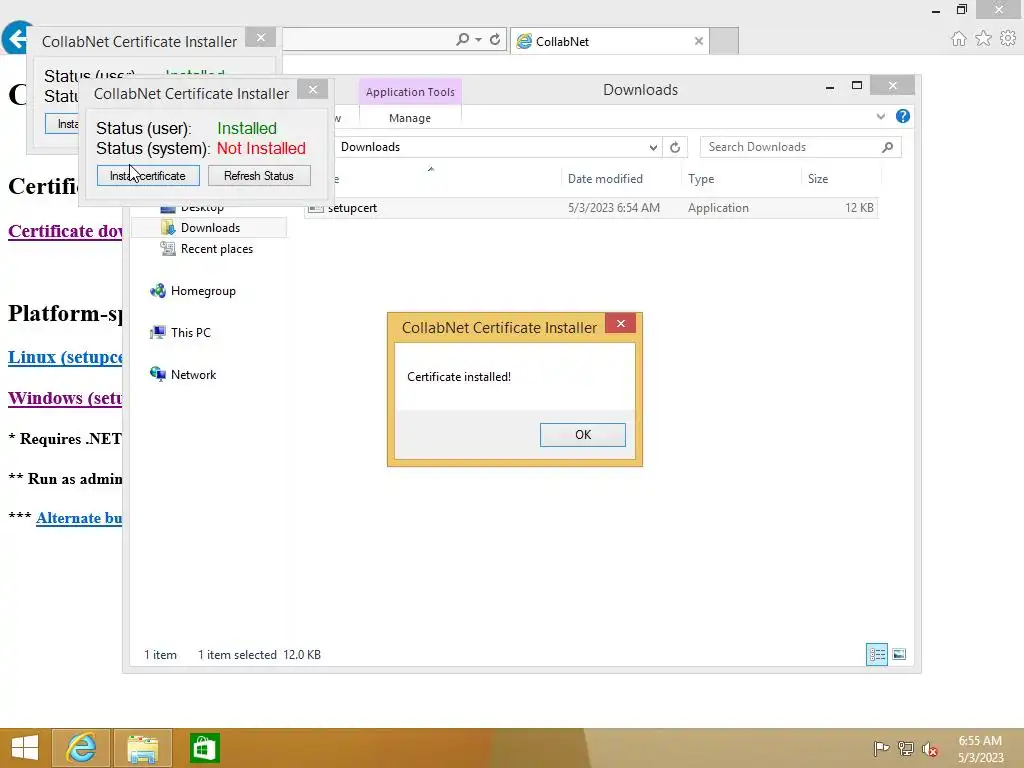Select Downloads in navigation pane
The width and height of the screenshot is (1024, 768).
(210, 228)
